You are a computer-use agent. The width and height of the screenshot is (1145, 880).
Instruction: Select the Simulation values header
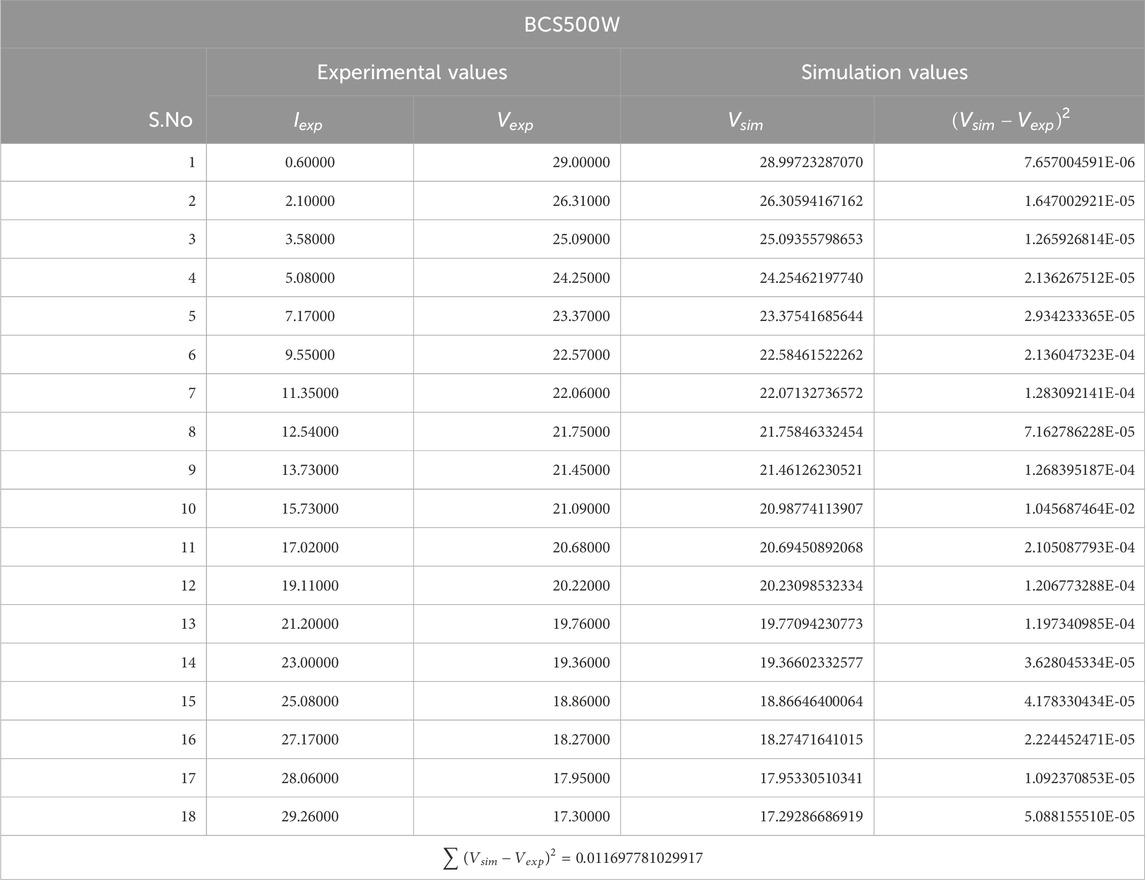884,72
